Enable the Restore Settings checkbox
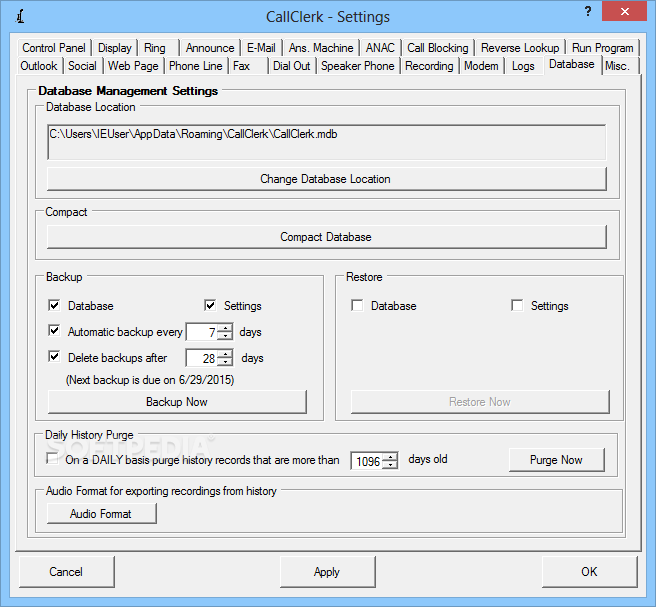 tap(517, 305)
